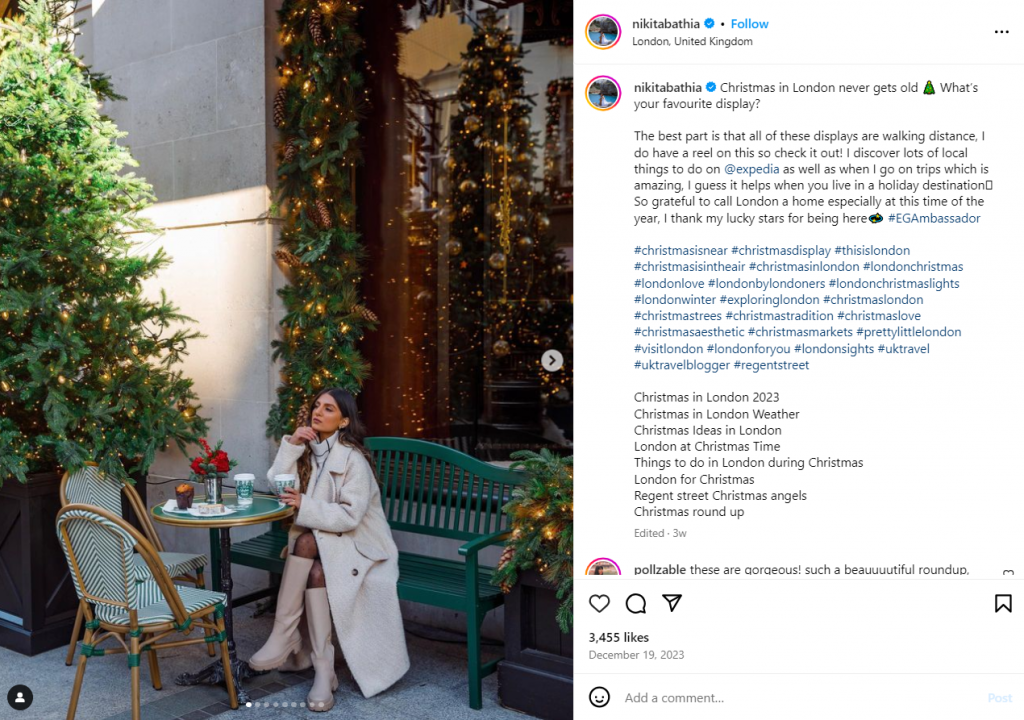This screenshot has height=720, width=1024.
Task: Share post using paper plane icon
Action: coord(672,602)
